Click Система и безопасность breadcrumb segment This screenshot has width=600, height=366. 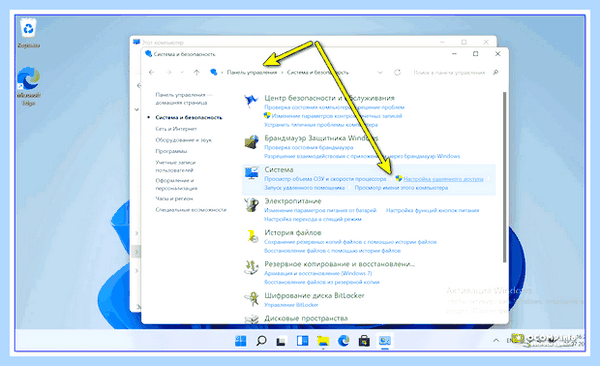tap(318, 72)
